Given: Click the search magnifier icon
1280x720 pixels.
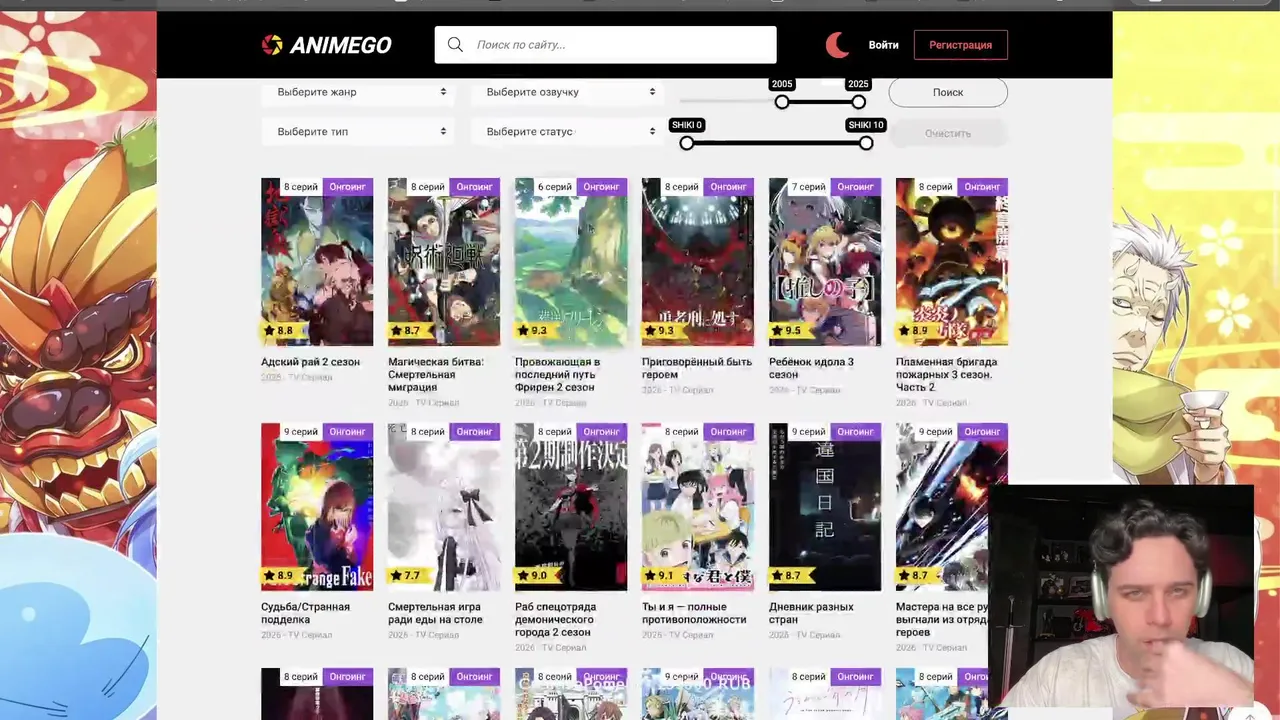Looking at the screenshot, I should coord(455,45).
